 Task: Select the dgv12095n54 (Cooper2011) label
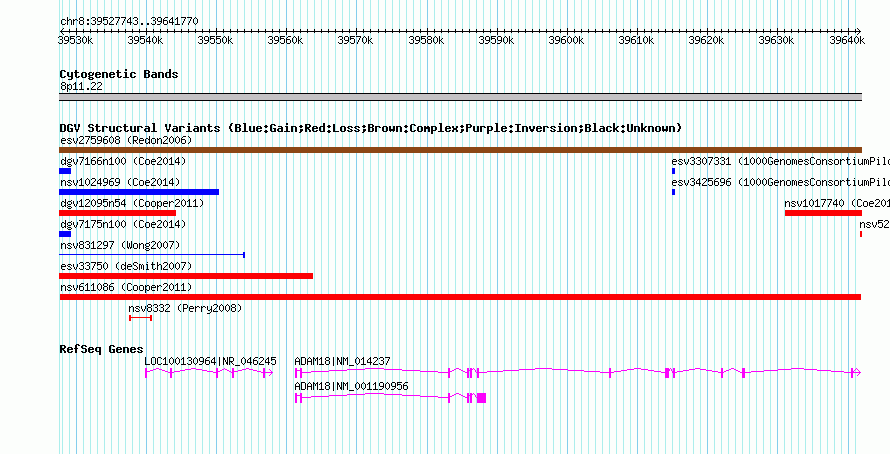pos(132,203)
